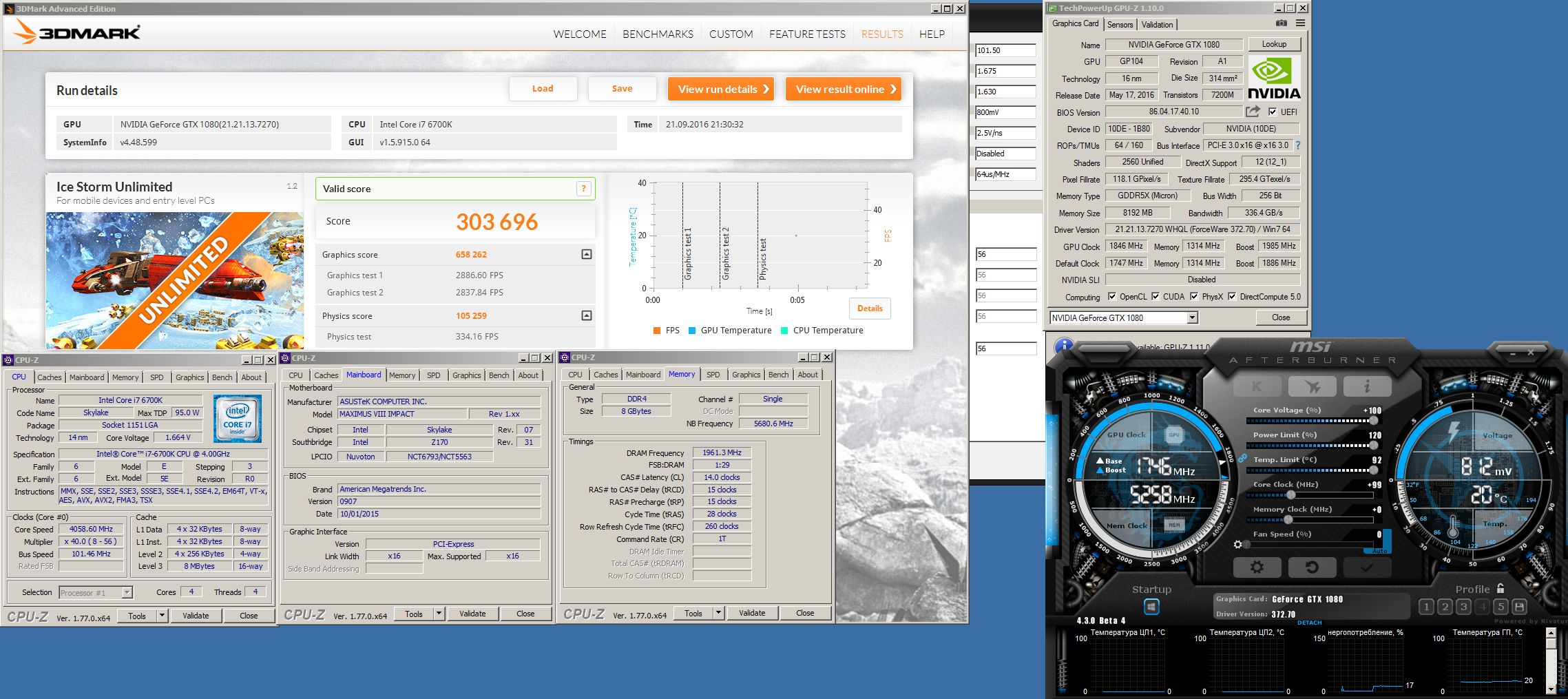Open Afterburner settings gear button
Screen dimensions: 1568x699
point(1257,567)
